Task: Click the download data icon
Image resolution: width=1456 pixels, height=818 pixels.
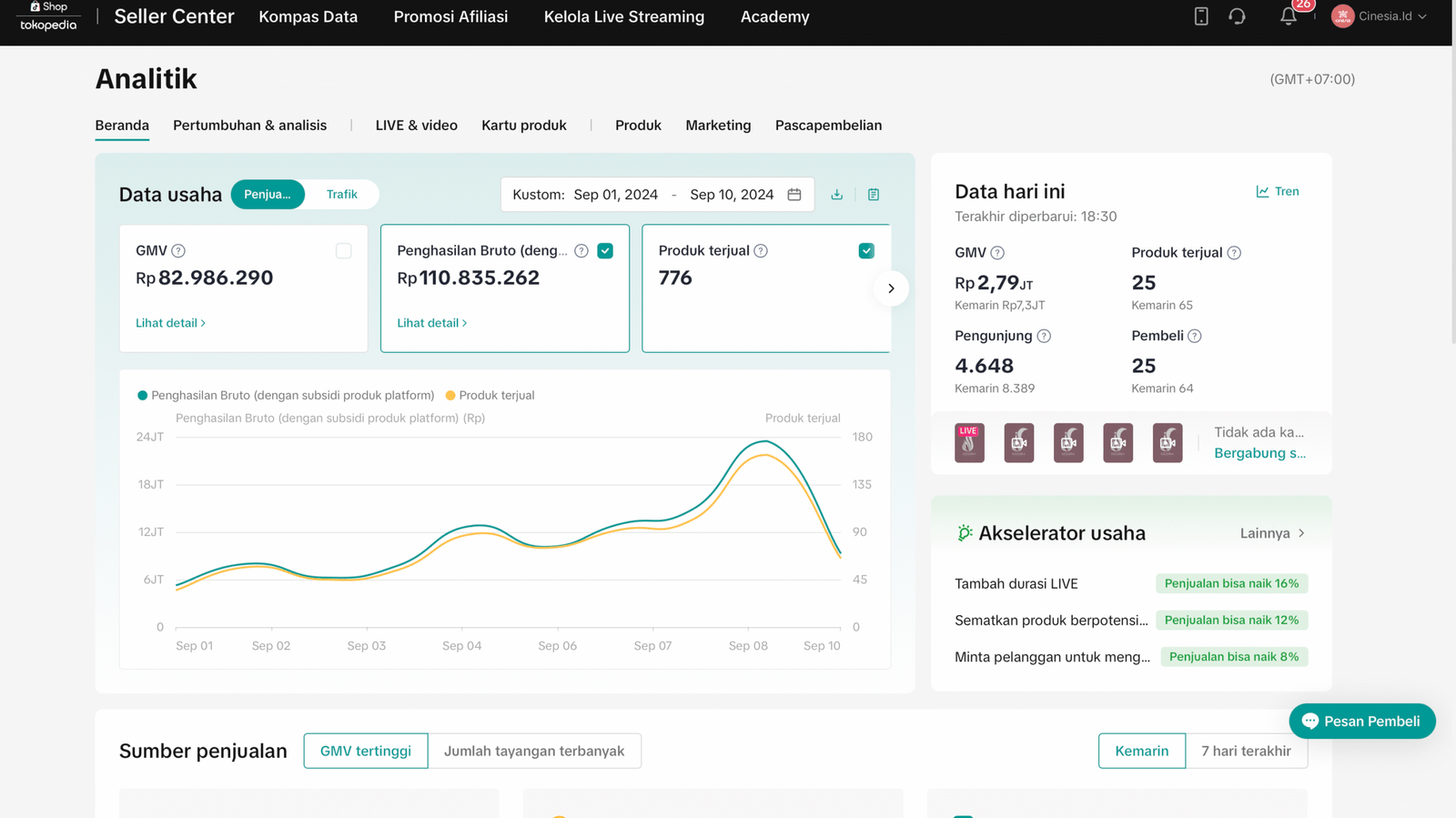Action: [836, 195]
